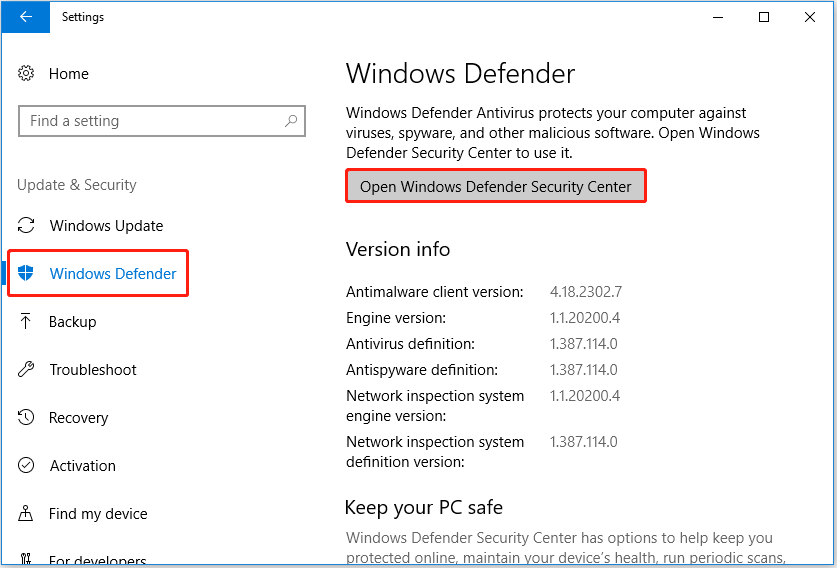This screenshot has width=837, height=568.
Task: Go to Troubleshoot settings
Action: pyautogui.click(x=93, y=370)
